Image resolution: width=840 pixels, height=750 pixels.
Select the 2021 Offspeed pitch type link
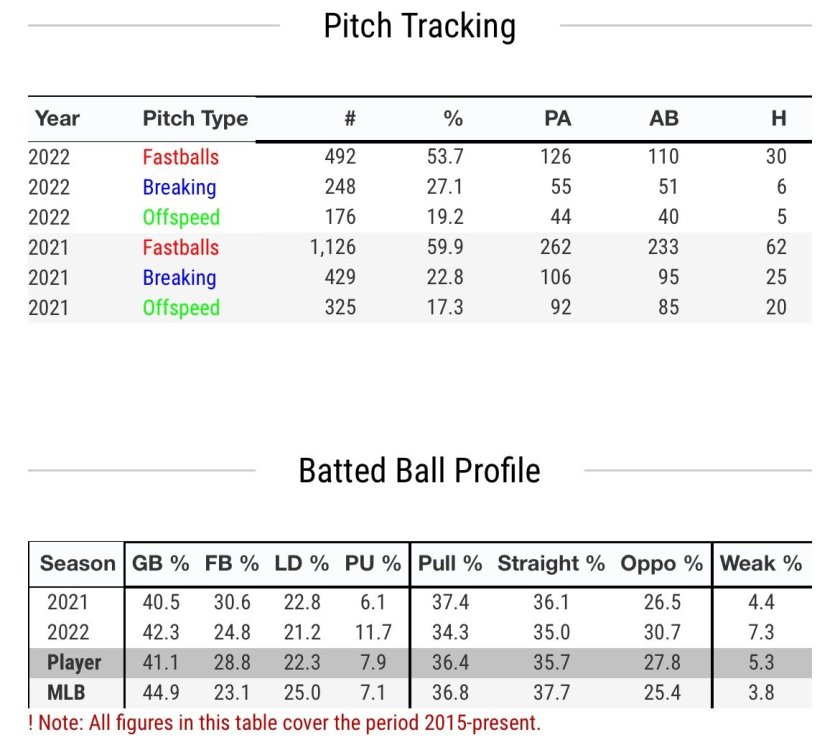[x=180, y=307]
